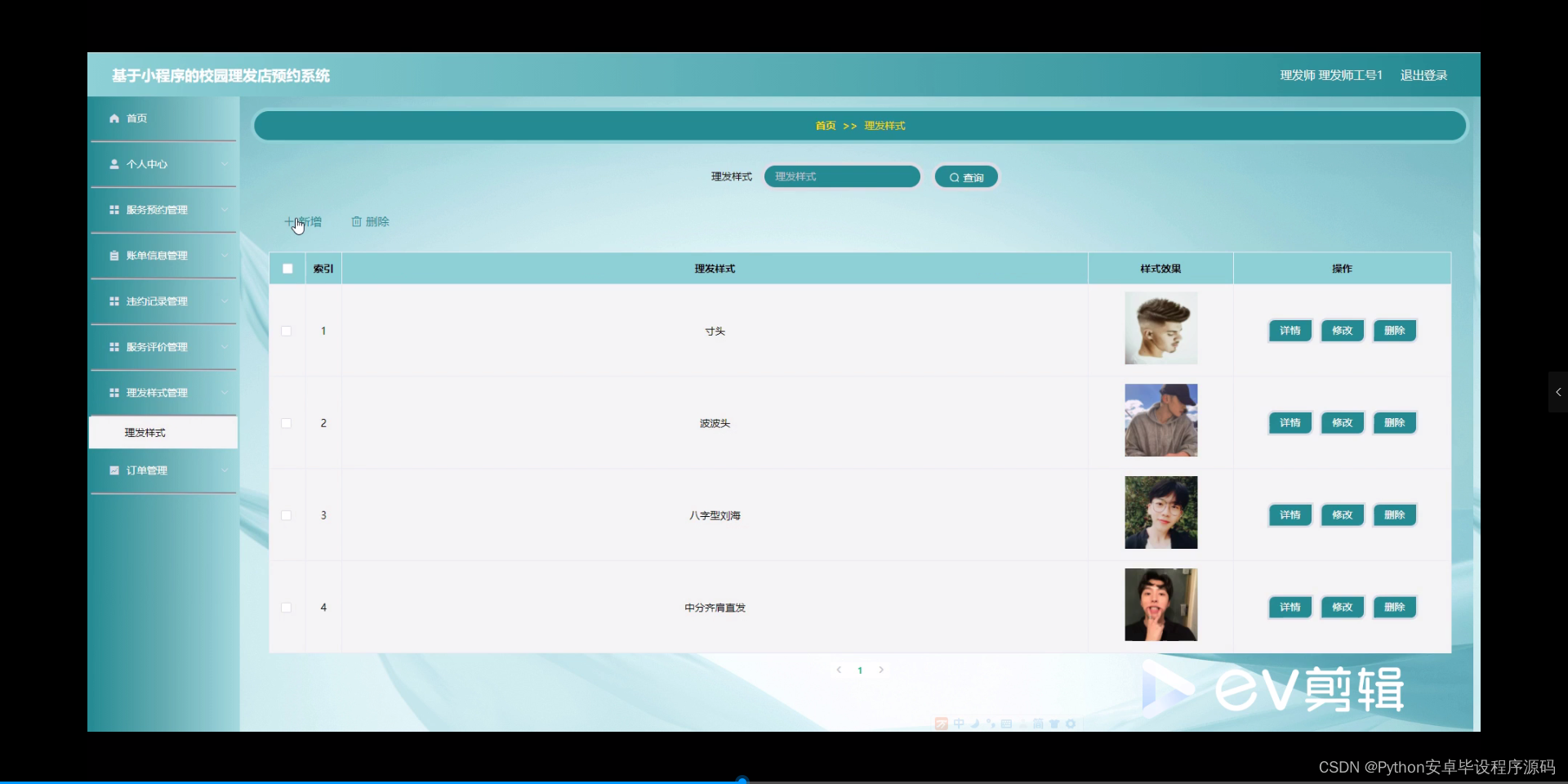Click the 理发样式 column header

(x=715, y=269)
